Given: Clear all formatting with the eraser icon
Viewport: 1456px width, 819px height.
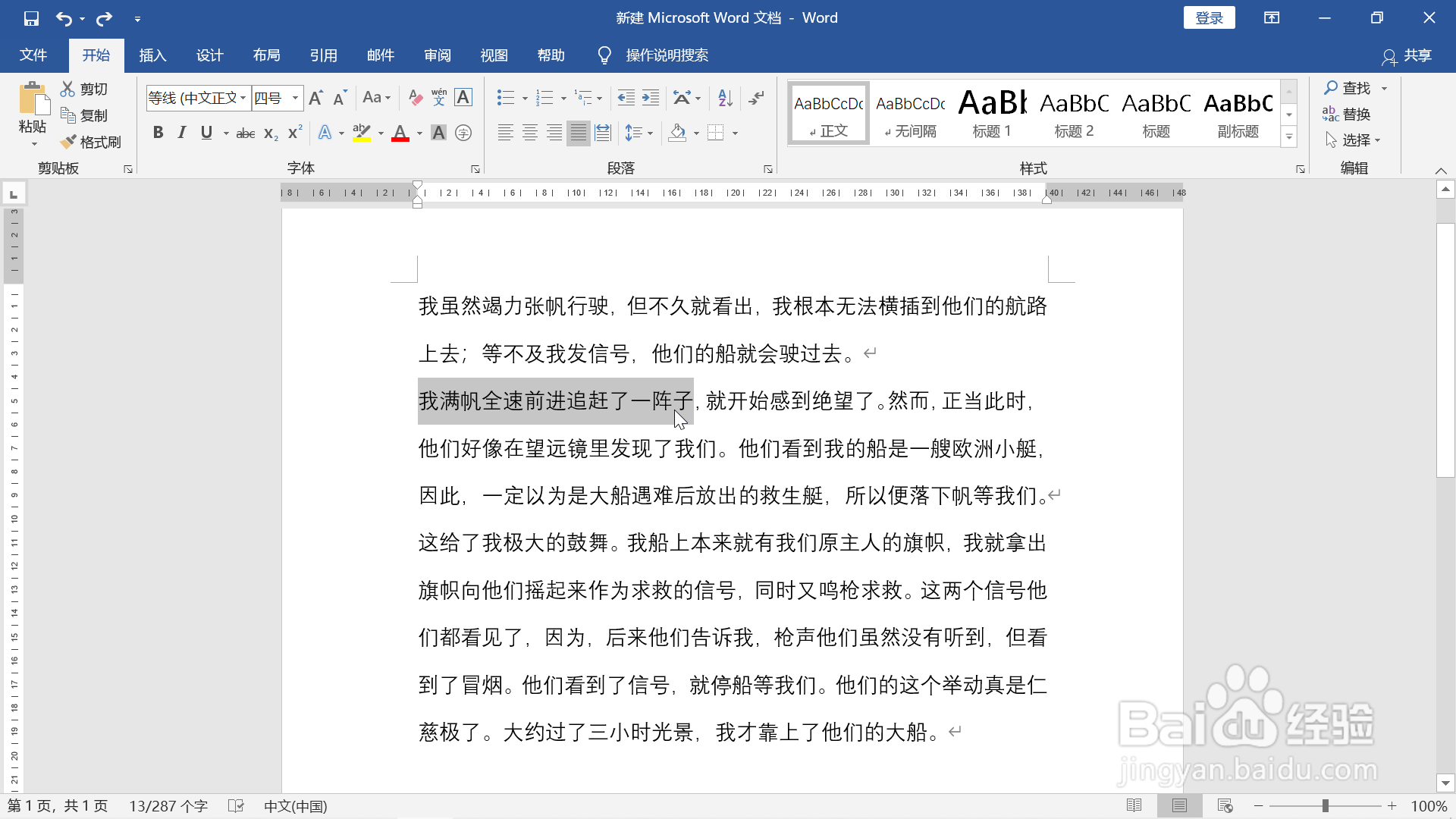Looking at the screenshot, I should (x=414, y=97).
